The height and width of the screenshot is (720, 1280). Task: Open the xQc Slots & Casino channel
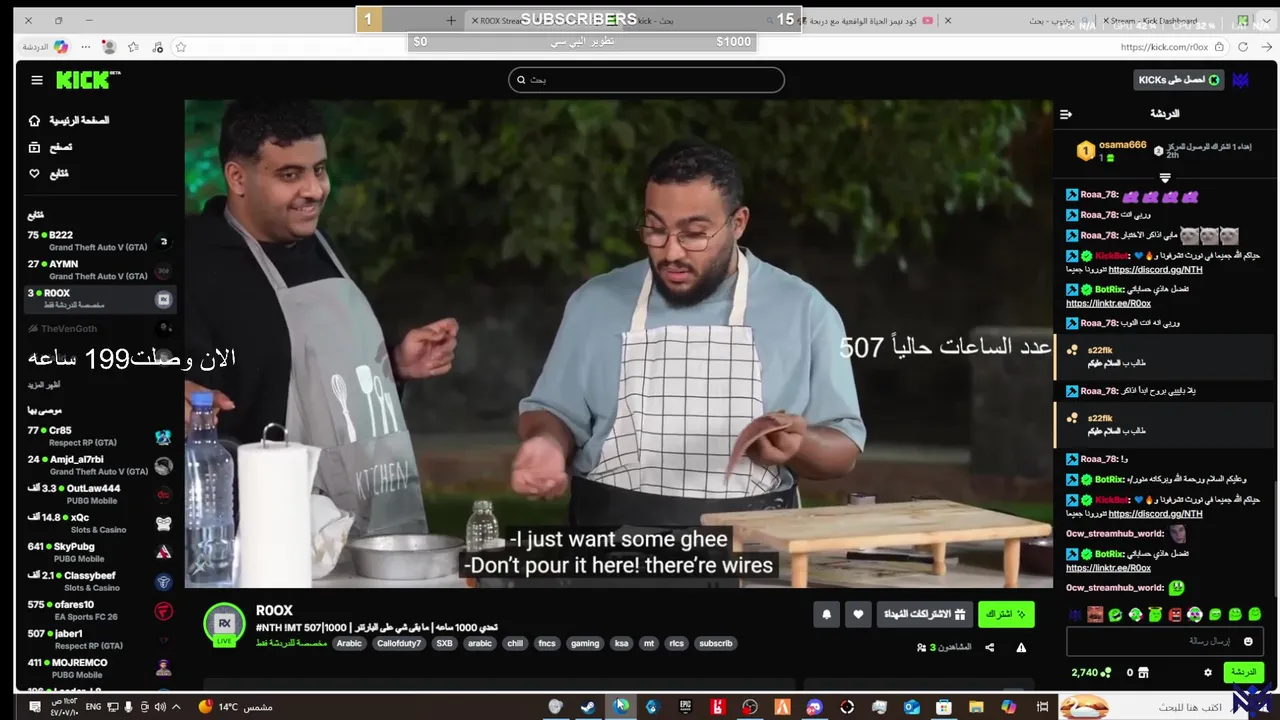coord(99,523)
